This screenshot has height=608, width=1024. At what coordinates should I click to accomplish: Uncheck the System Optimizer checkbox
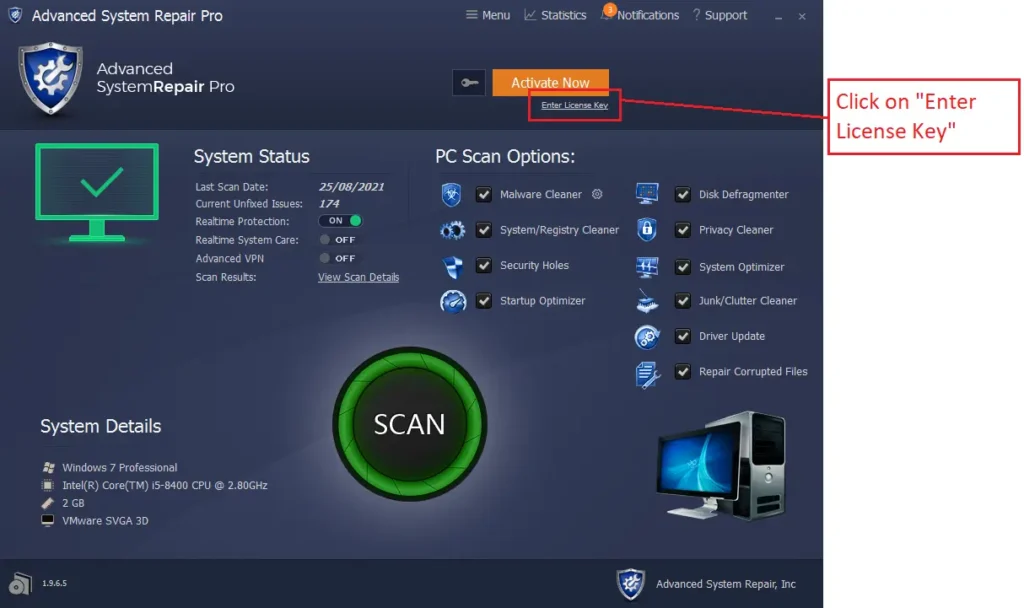tap(682, 267)
